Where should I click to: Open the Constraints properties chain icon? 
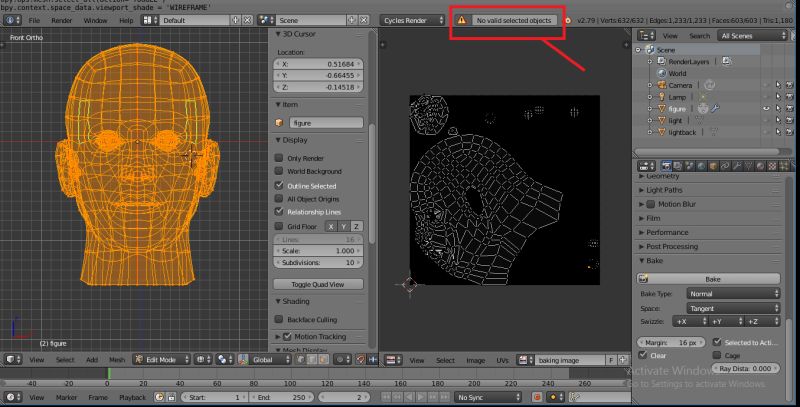pyautogui.click(x=725, y=166)
